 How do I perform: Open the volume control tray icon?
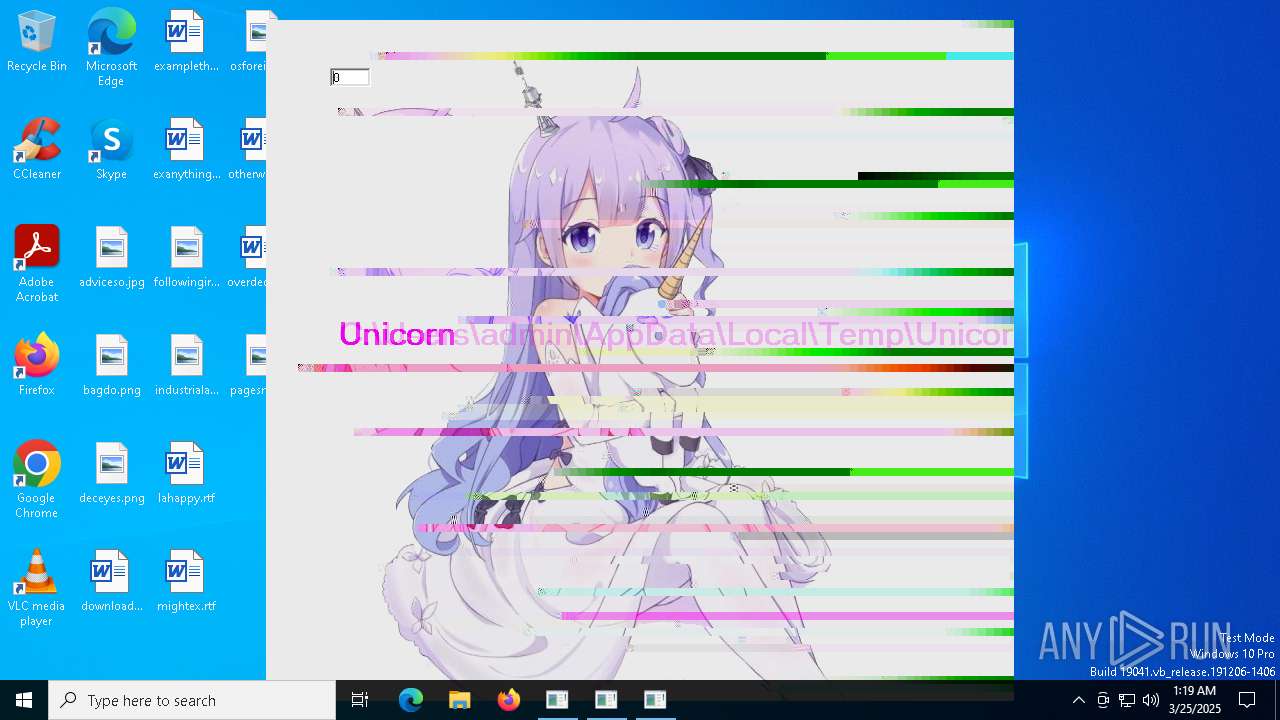(1151, 700)
